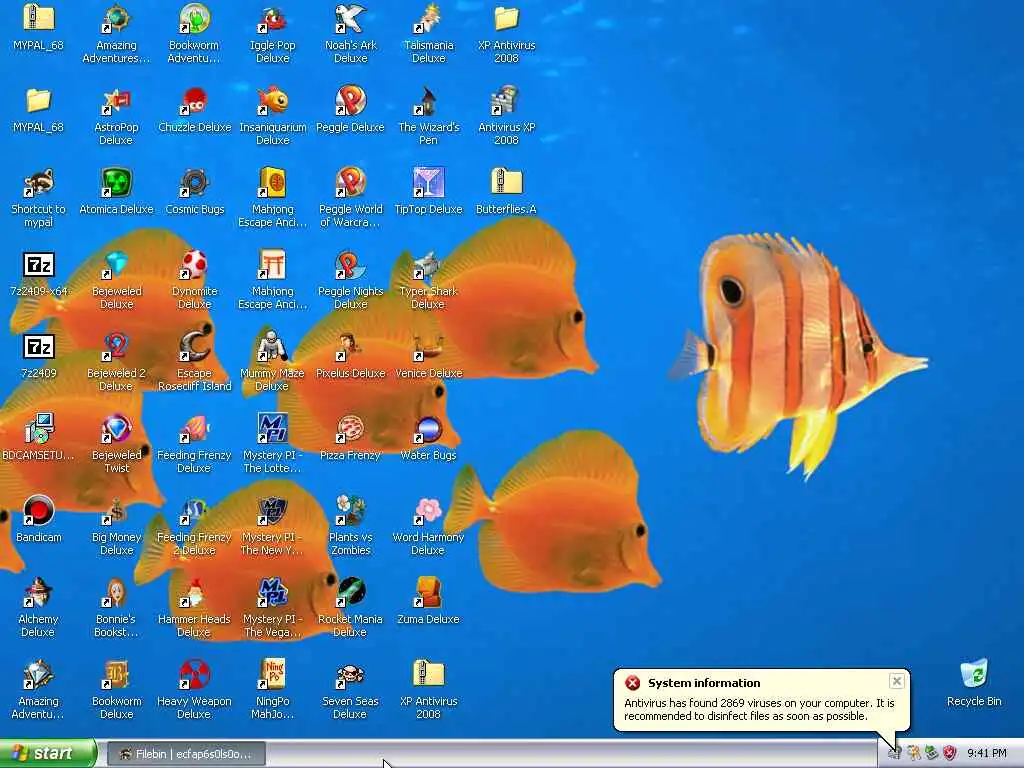The height and width of the screenshot is (768, 1024).
Task: Launch Feeding Frenzy Deluxe icon
Action: 194,429
